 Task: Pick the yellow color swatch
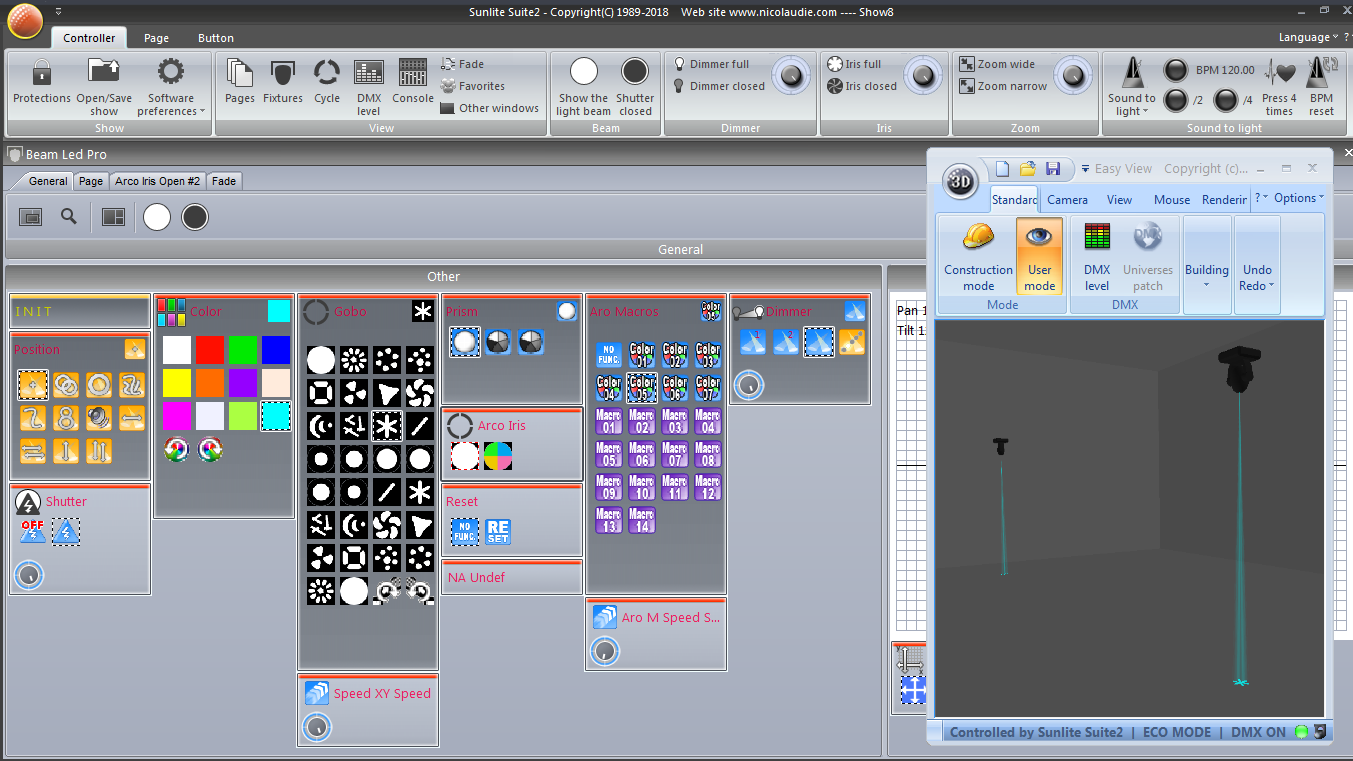click(x=177, y=383)
